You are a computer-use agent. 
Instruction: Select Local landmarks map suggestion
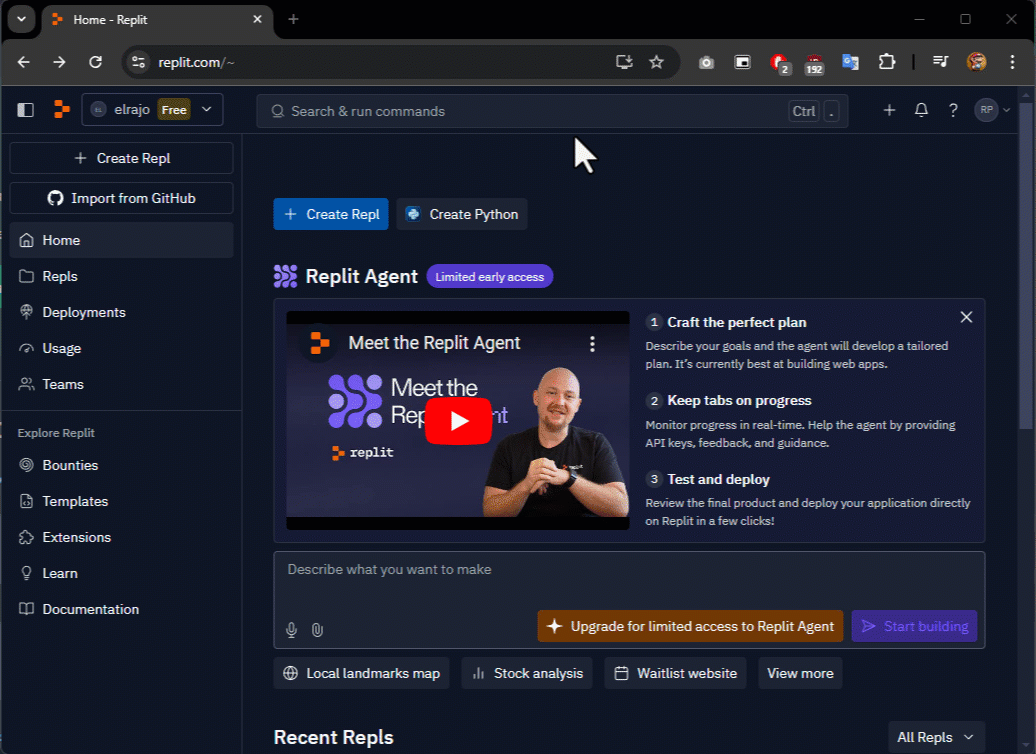[x=361, y=673]
